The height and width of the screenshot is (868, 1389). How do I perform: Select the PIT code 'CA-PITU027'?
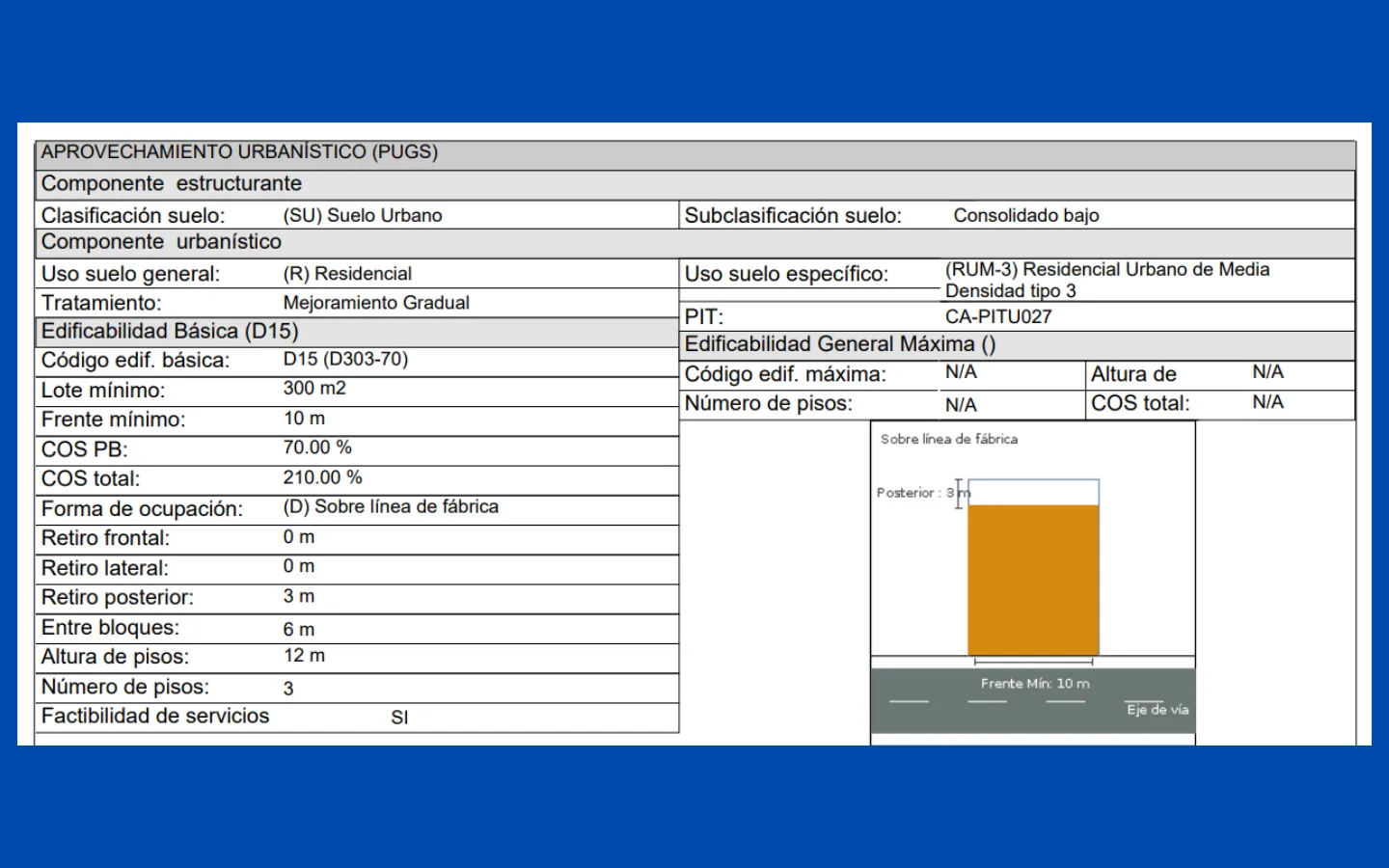tap(998, 316)
